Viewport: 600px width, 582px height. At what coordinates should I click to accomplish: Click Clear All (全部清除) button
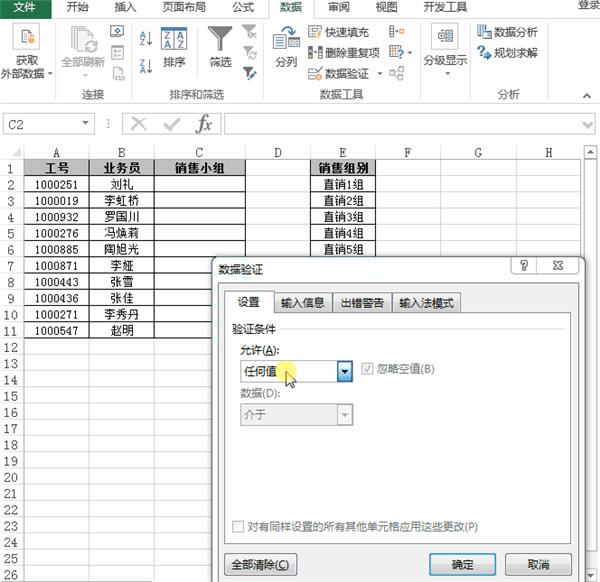click(261, 564)
